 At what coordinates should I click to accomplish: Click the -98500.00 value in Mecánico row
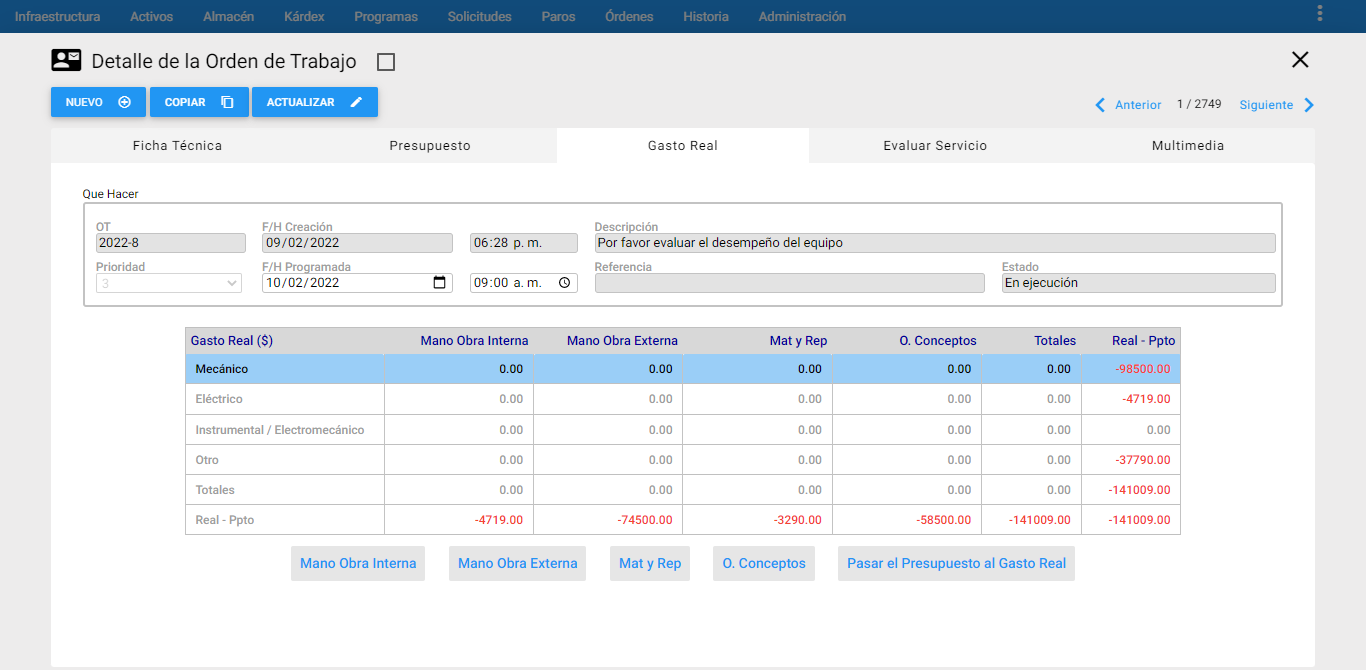point(1142,369)
